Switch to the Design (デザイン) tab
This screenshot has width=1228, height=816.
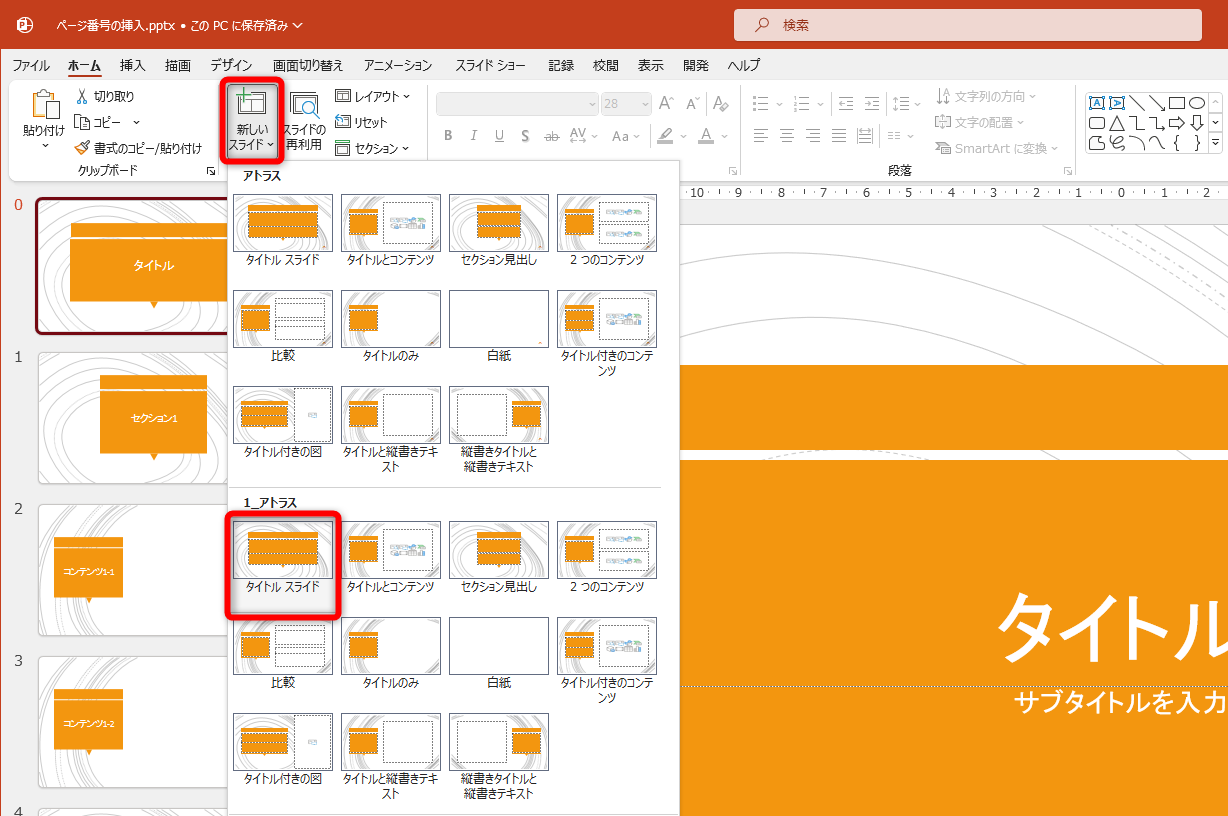(x=231, y=65)
